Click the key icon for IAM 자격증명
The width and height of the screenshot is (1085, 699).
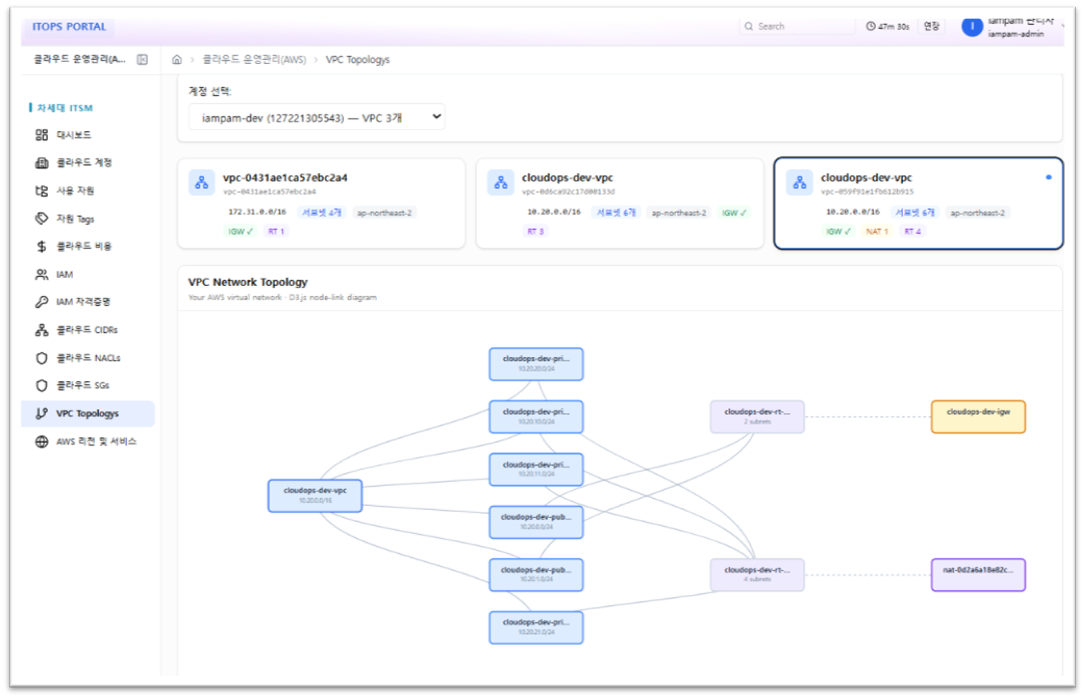click(42, 302)
